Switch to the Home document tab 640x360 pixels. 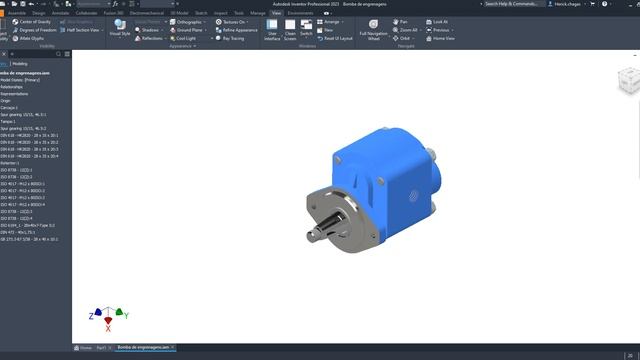coord(83,348)
